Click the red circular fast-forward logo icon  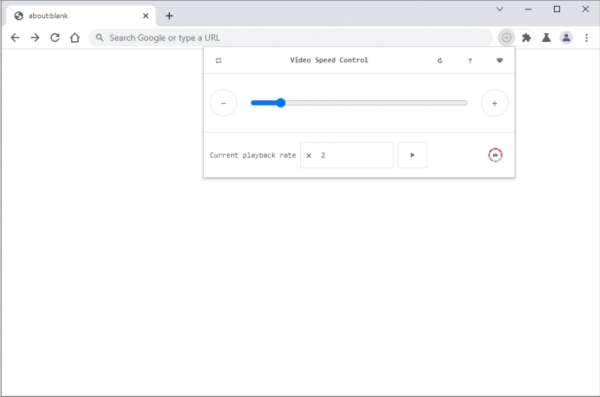tap(495, 155)
